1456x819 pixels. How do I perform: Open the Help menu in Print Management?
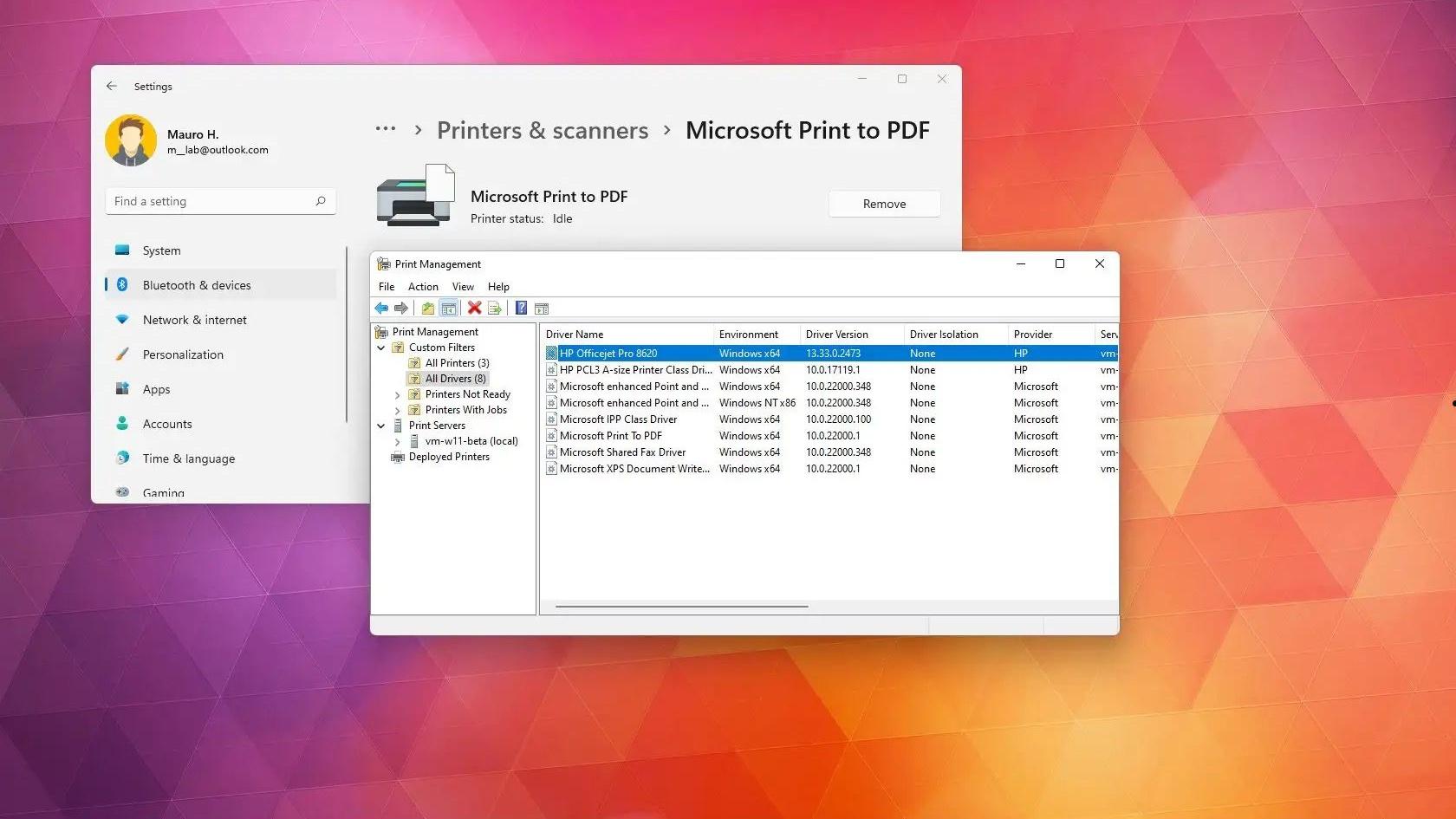[x=498, y=287]
